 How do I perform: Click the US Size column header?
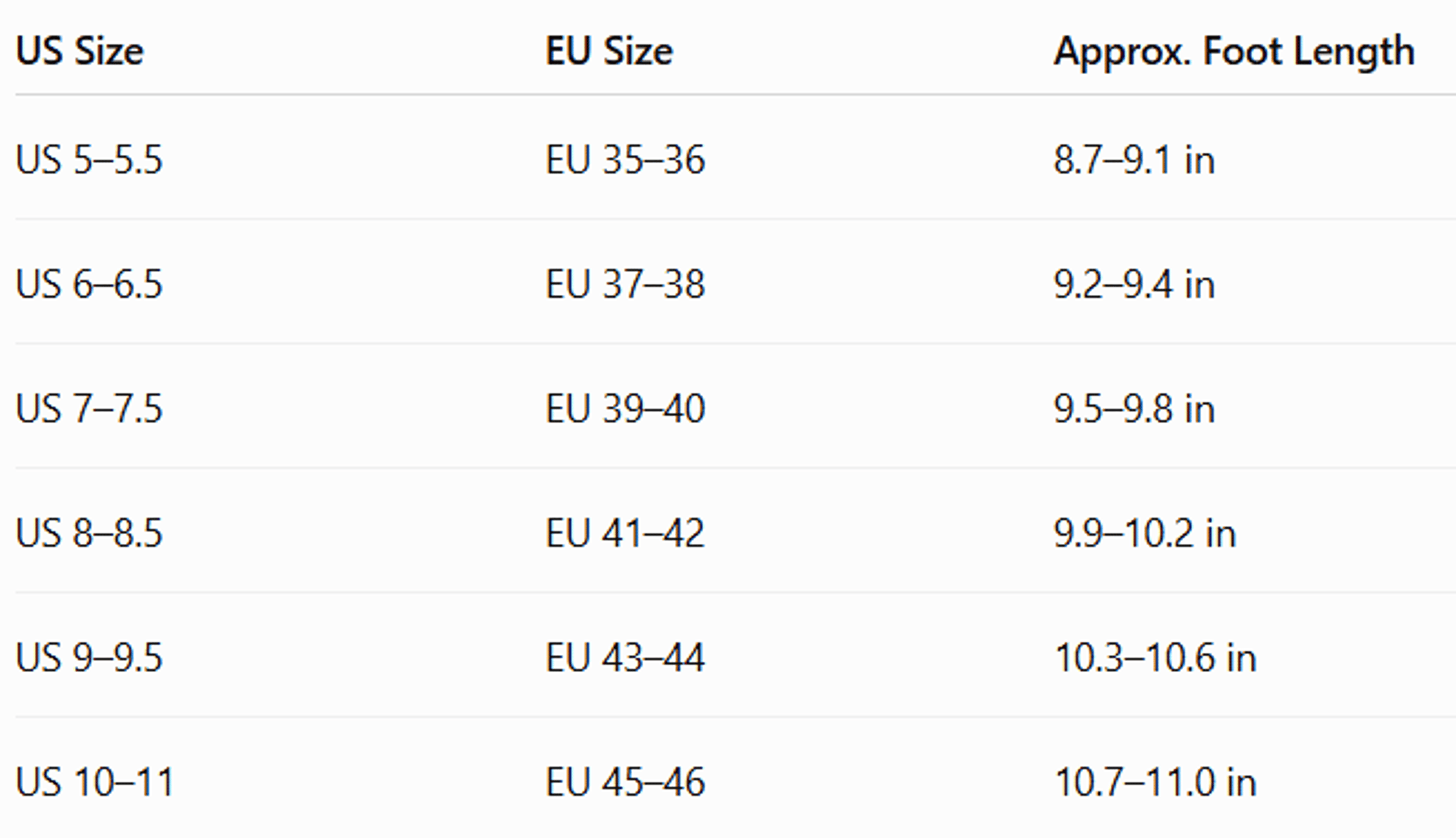(79, 51)
